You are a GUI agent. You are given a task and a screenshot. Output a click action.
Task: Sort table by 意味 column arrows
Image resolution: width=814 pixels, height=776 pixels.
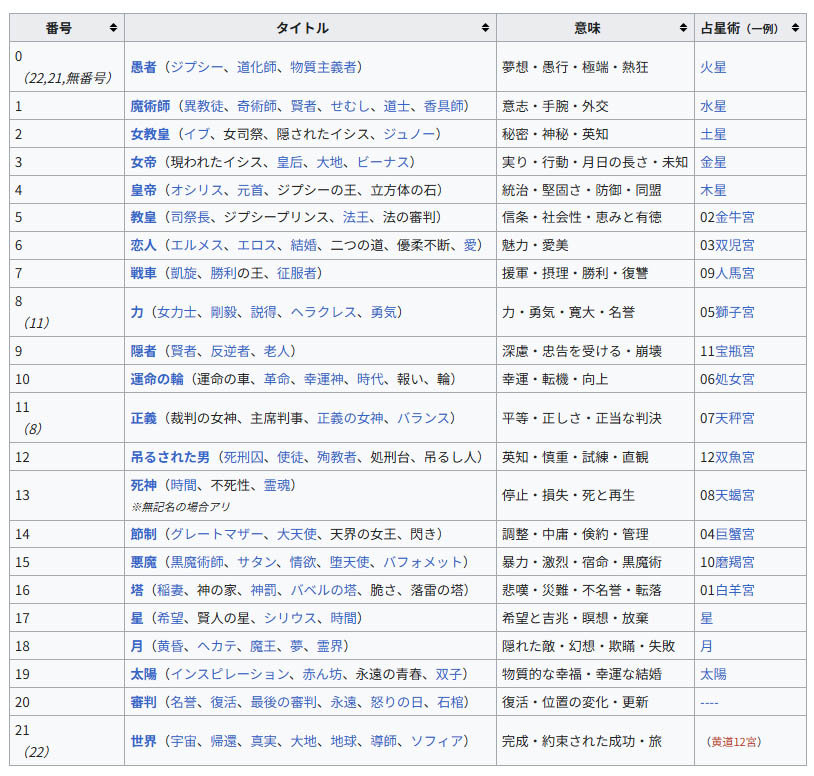[683, 28]
